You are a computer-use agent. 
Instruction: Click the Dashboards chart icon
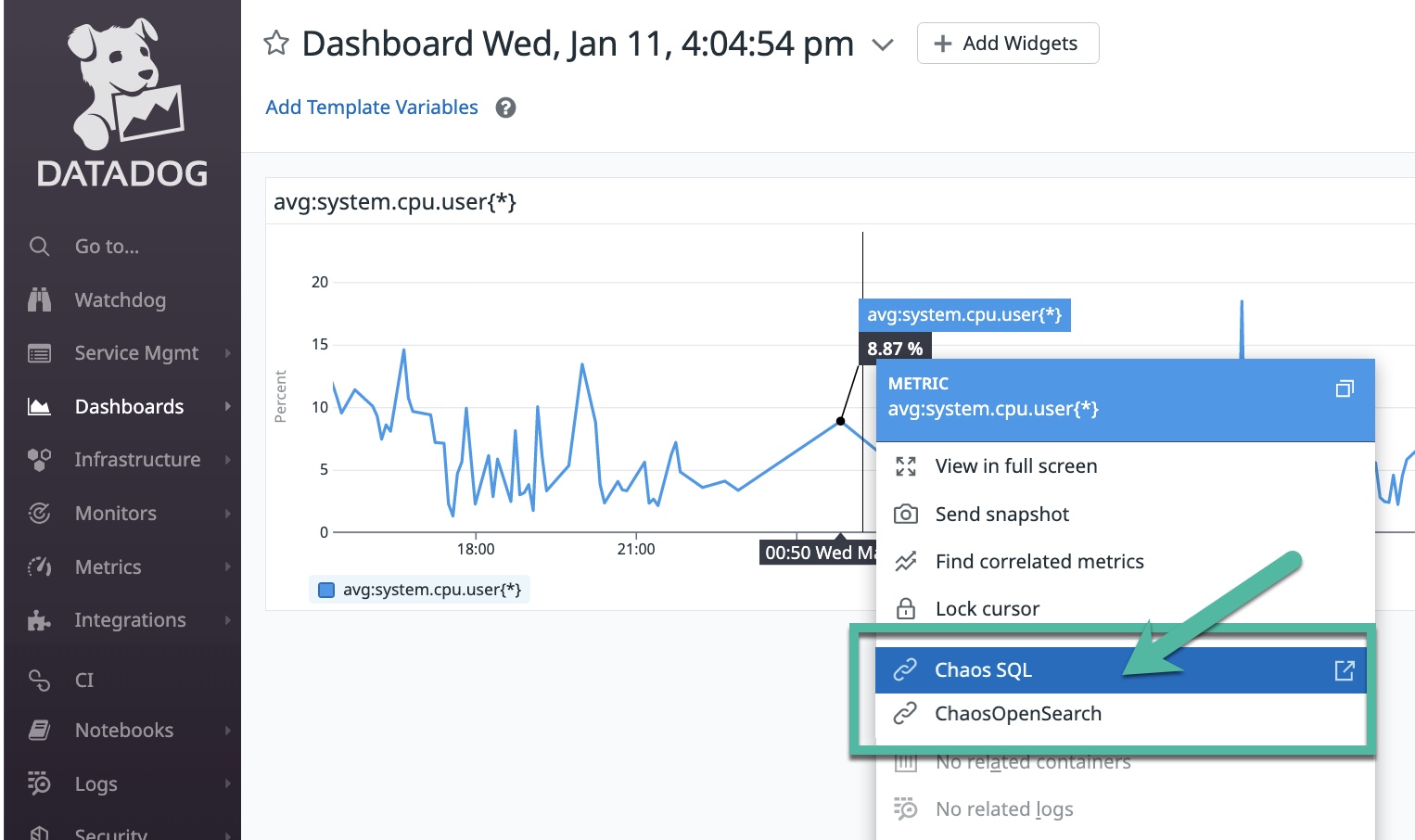pos(39,406)
